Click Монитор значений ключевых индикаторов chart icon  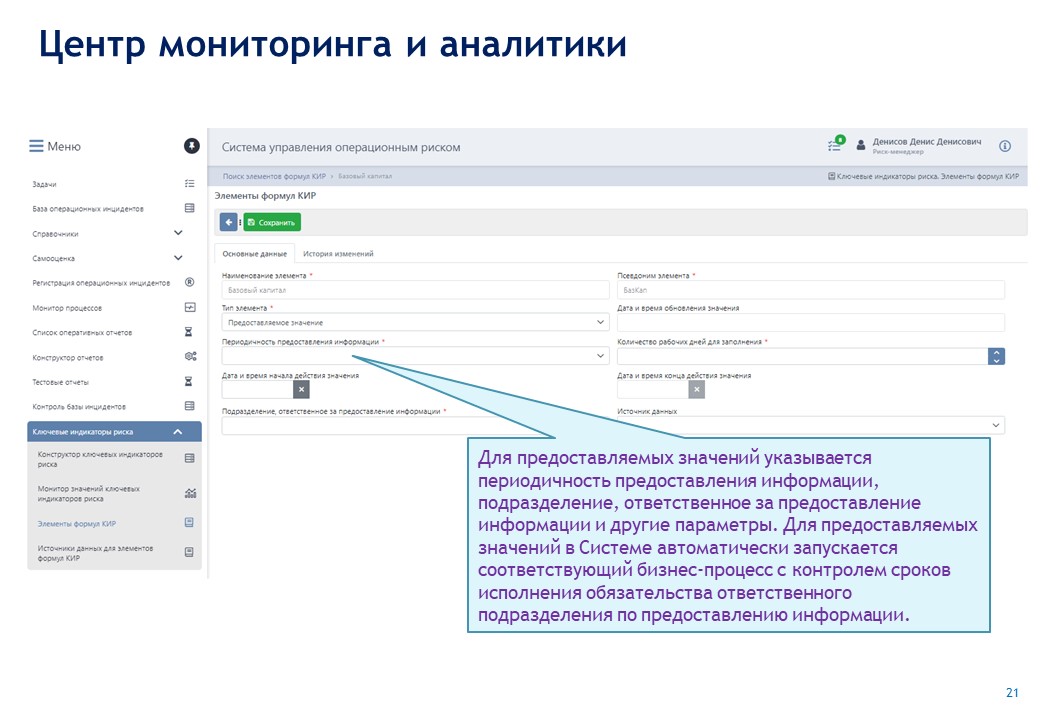click(190, 493)
